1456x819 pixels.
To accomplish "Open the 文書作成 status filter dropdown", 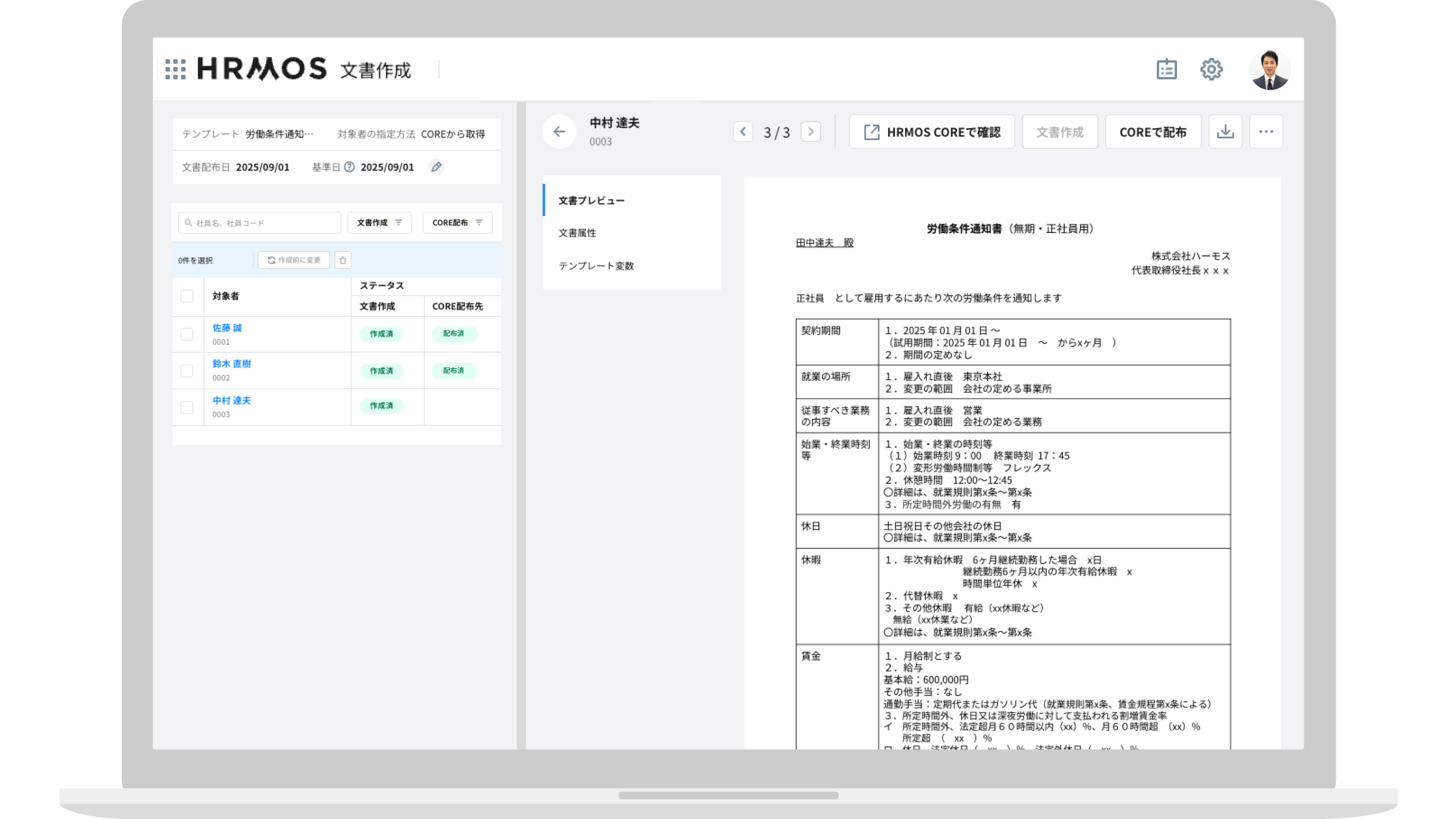I will pyautogui.click(x=379, y=222).
